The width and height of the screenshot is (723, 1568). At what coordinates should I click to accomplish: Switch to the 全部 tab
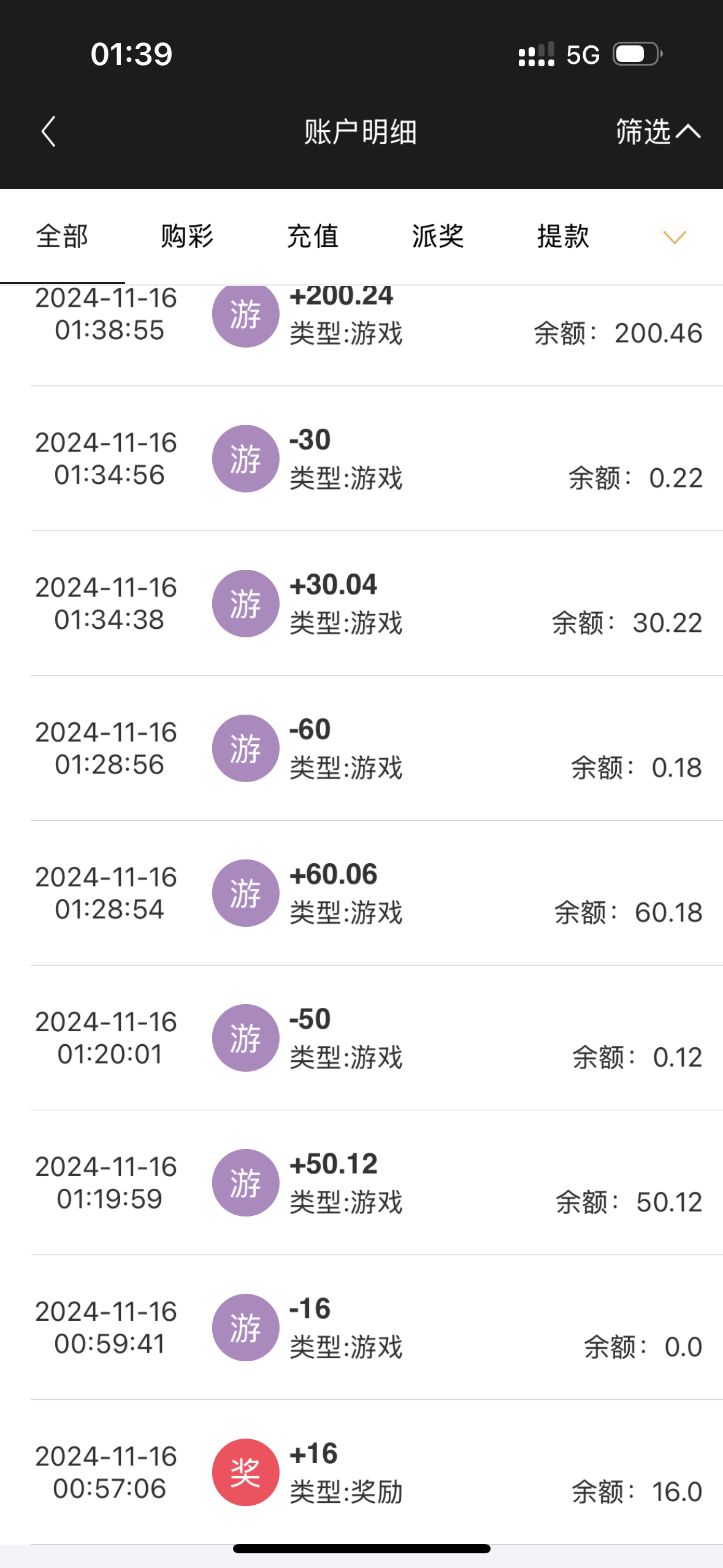coord(62,237)
